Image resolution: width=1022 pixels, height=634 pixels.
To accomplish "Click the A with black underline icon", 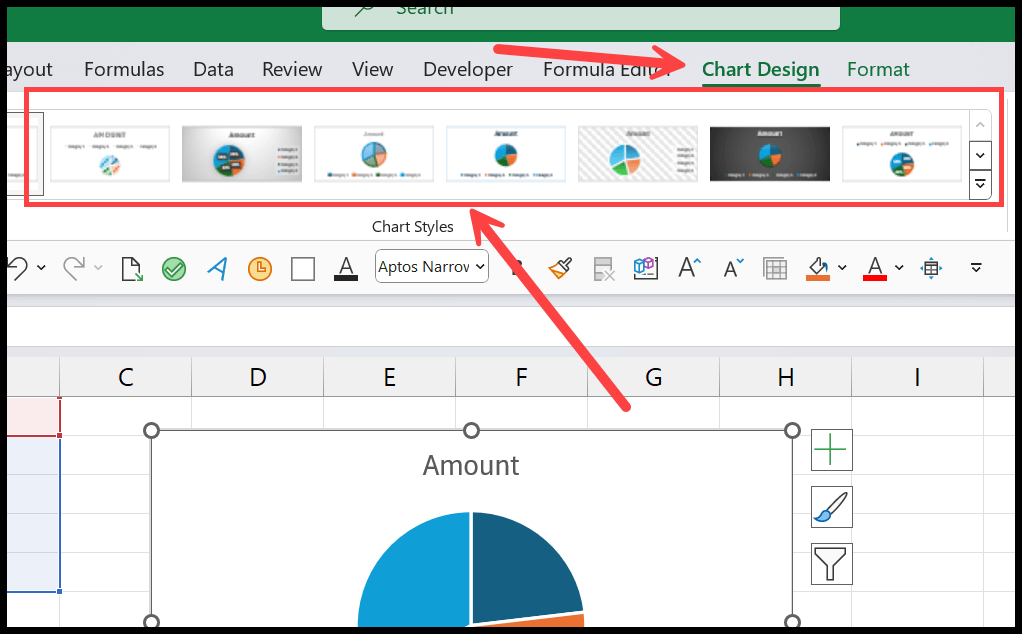I will 346,268.
